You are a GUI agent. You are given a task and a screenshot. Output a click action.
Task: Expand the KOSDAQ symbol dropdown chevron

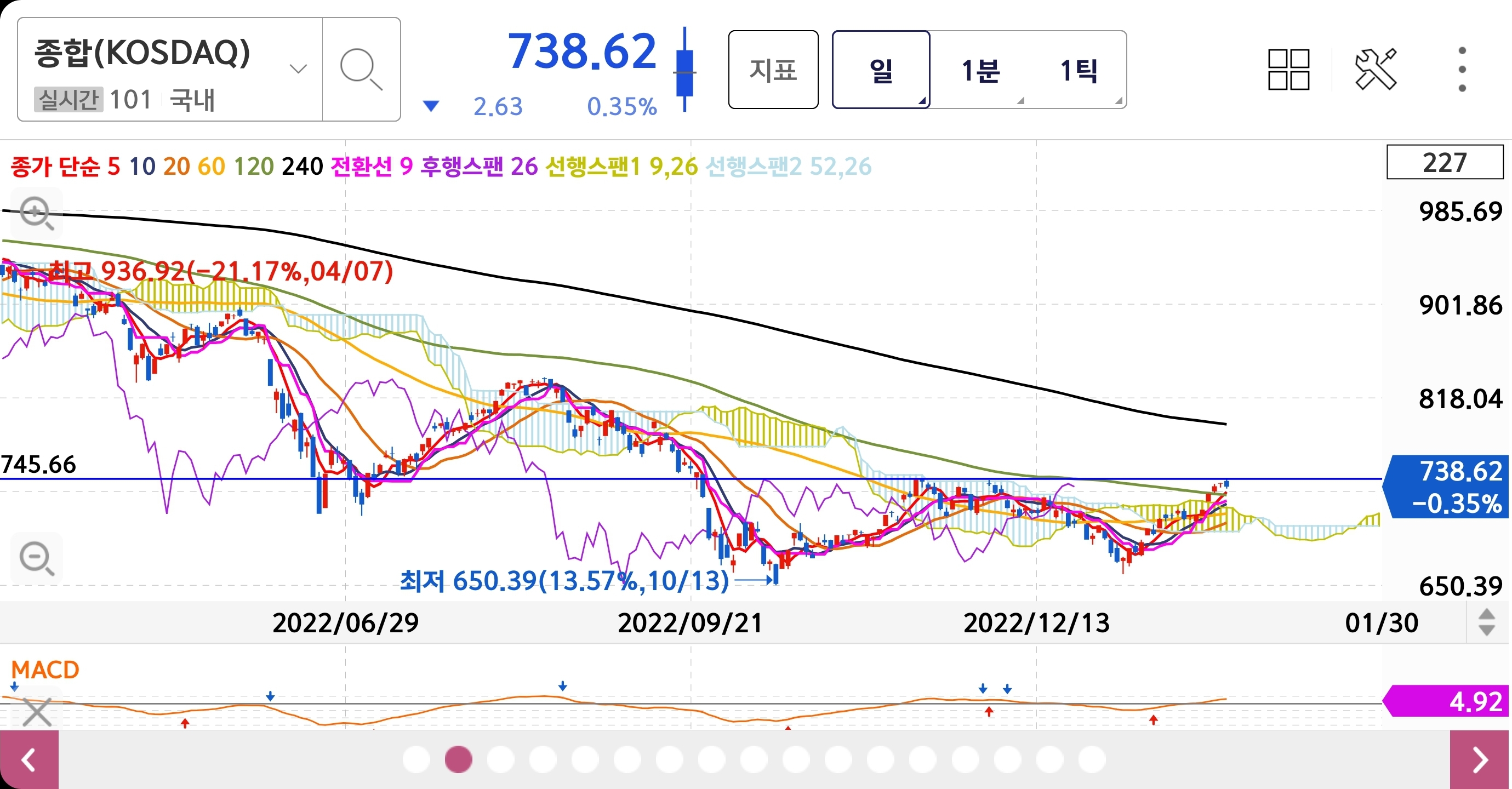pyautogui.click(x=298, y=69)
